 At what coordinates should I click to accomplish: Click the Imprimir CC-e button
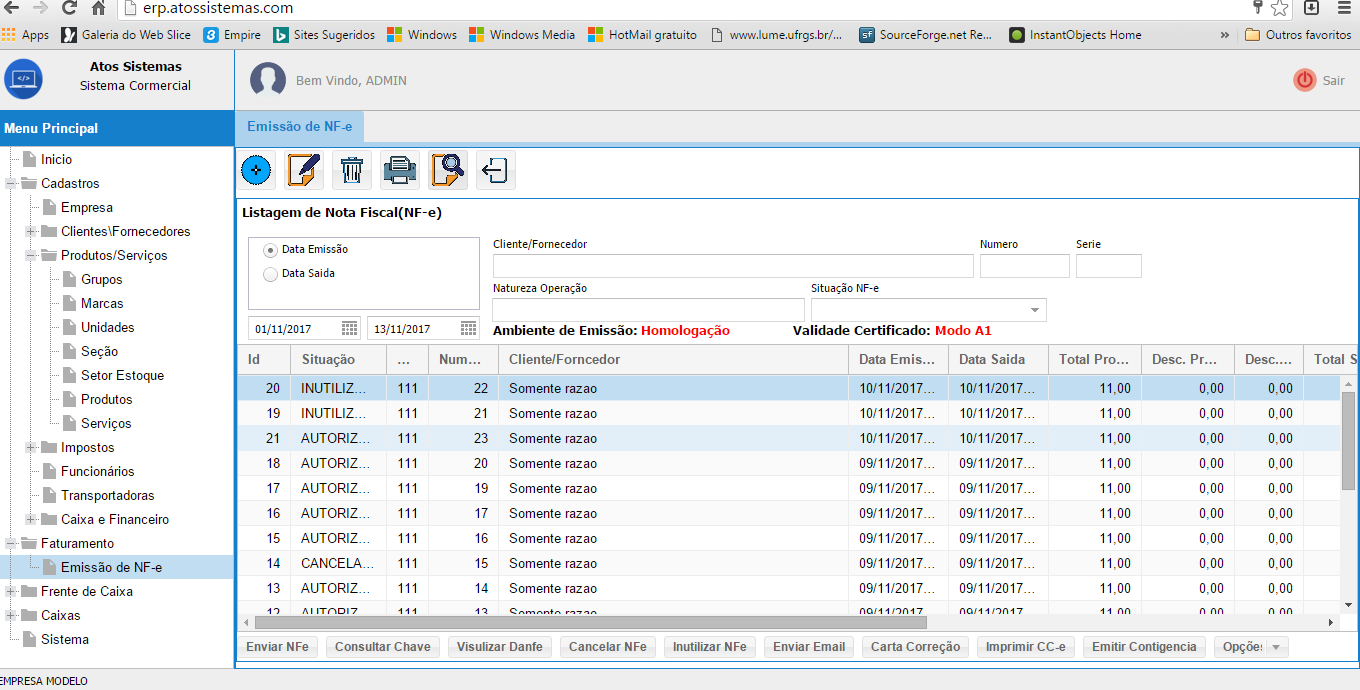(x=1026, y=647)
